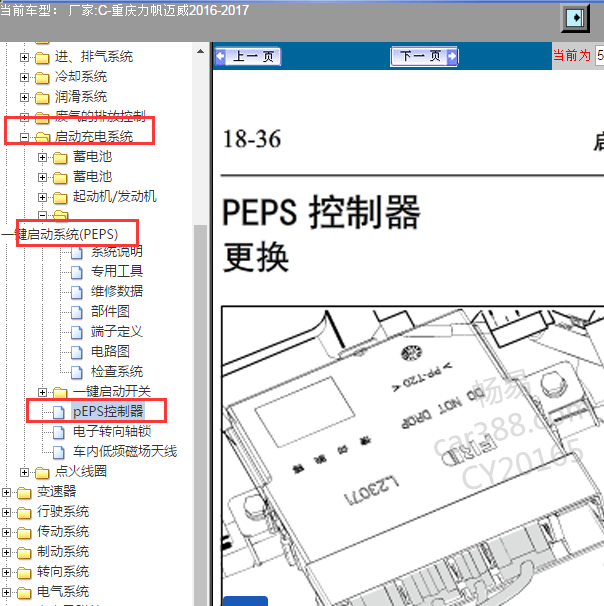Click the 维修数据 page icon

(x=77, y=293)
